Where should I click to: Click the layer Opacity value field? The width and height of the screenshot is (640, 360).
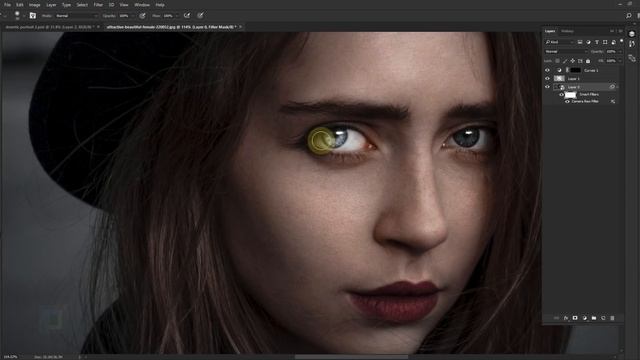pos(611,52)
